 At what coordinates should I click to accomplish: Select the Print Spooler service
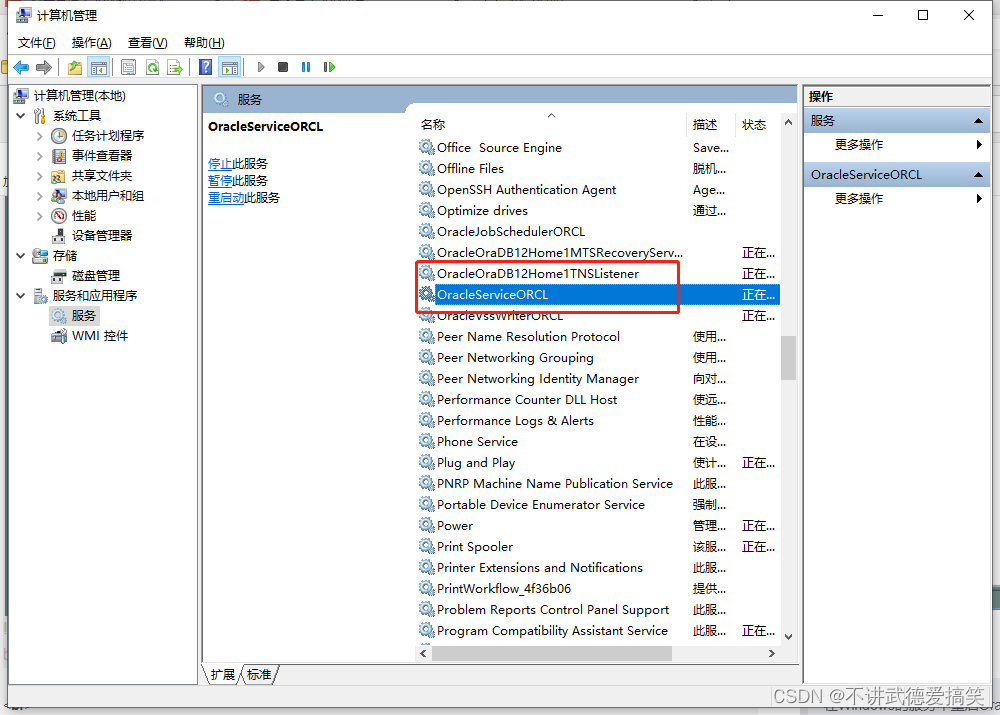point(474,547)
